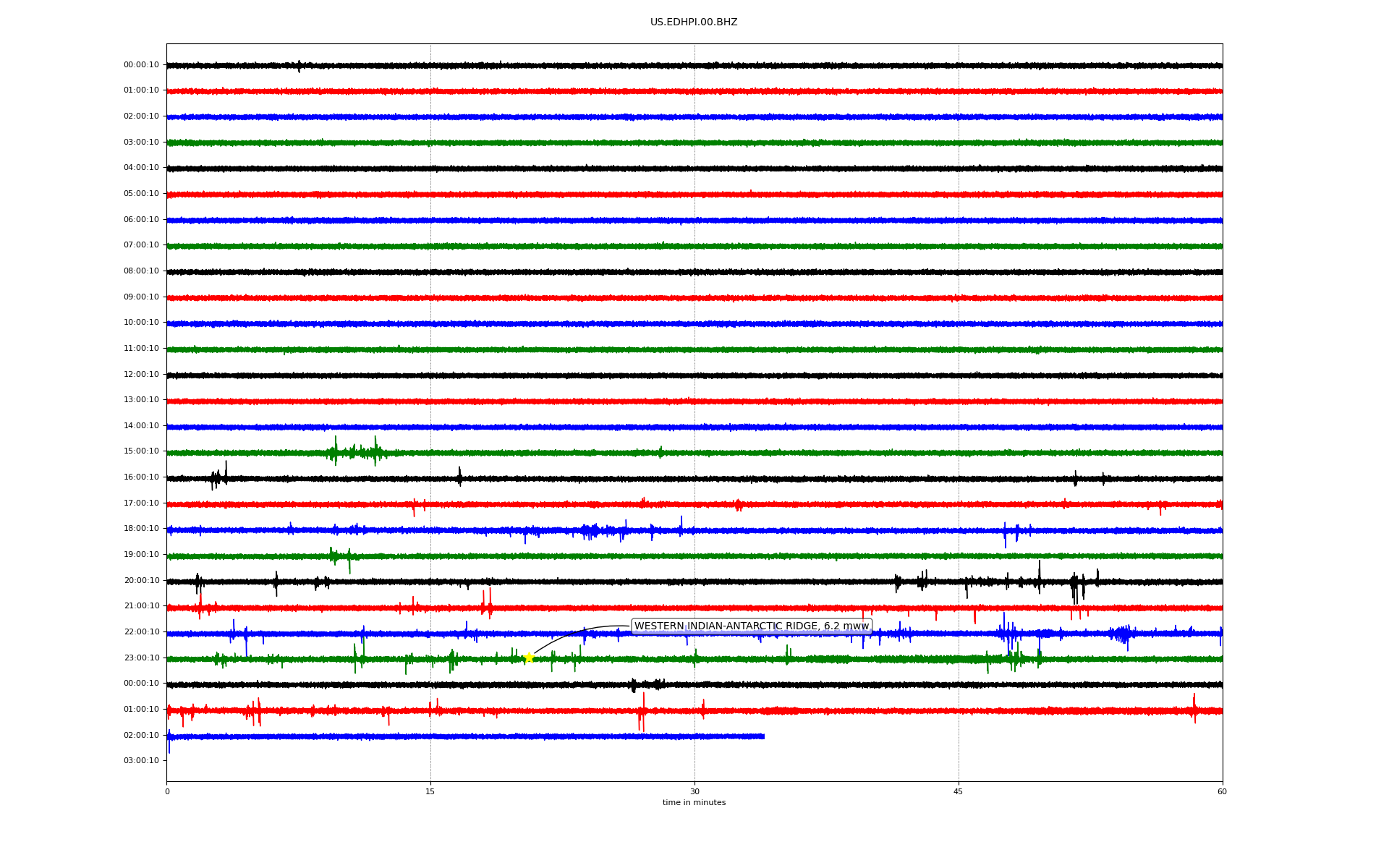Click the 'time in minutes' axis label
The image size is (1389, 868).
(694, 803)
